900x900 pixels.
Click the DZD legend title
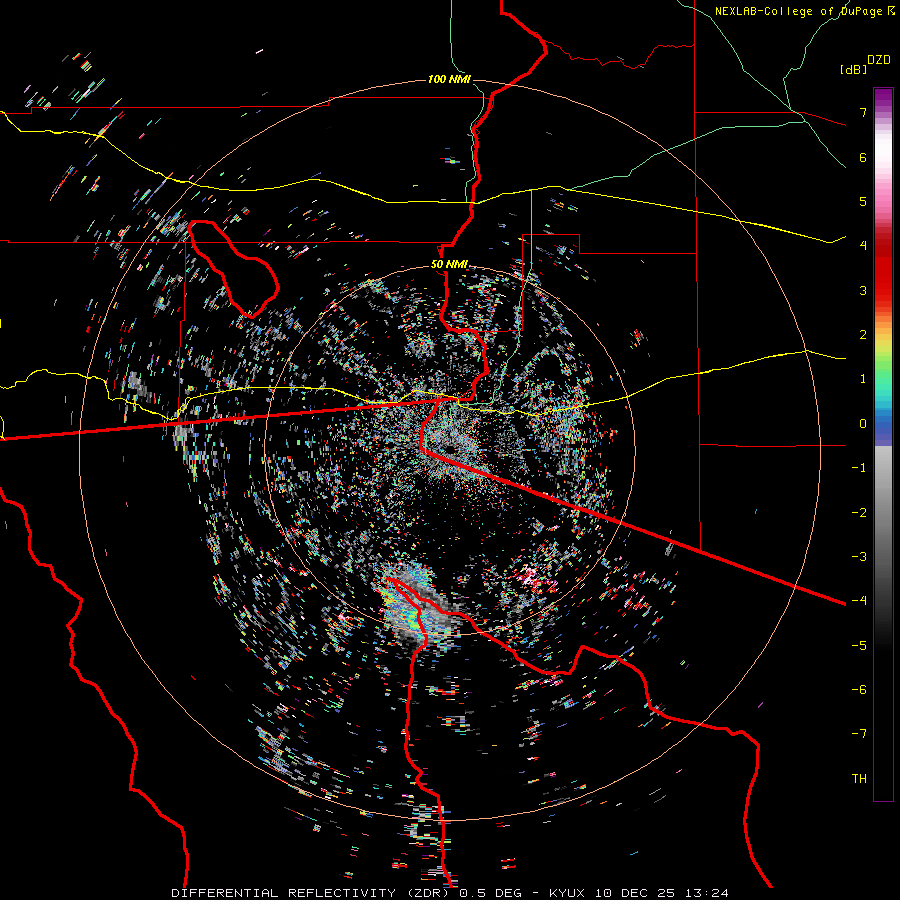(x=879, y=60)
